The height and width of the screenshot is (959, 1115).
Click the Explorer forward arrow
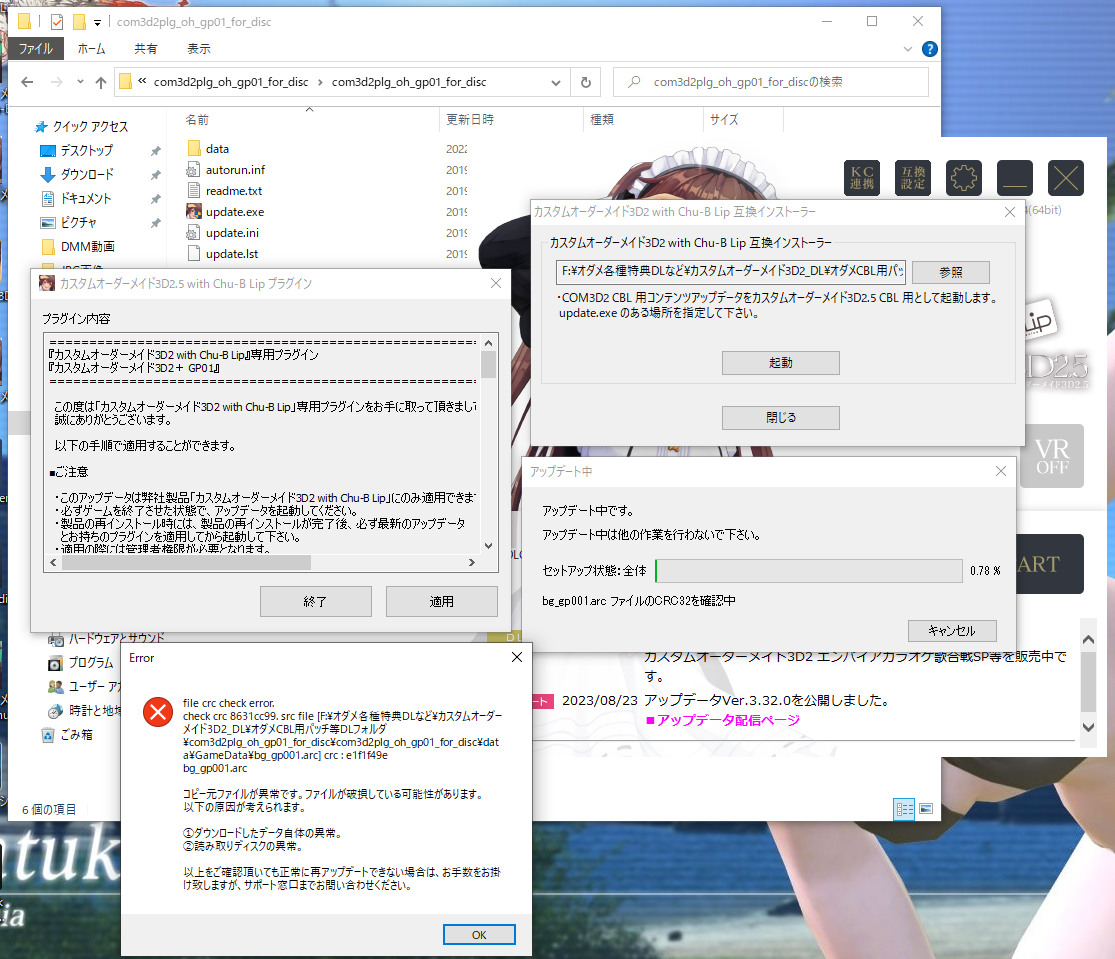57,82
